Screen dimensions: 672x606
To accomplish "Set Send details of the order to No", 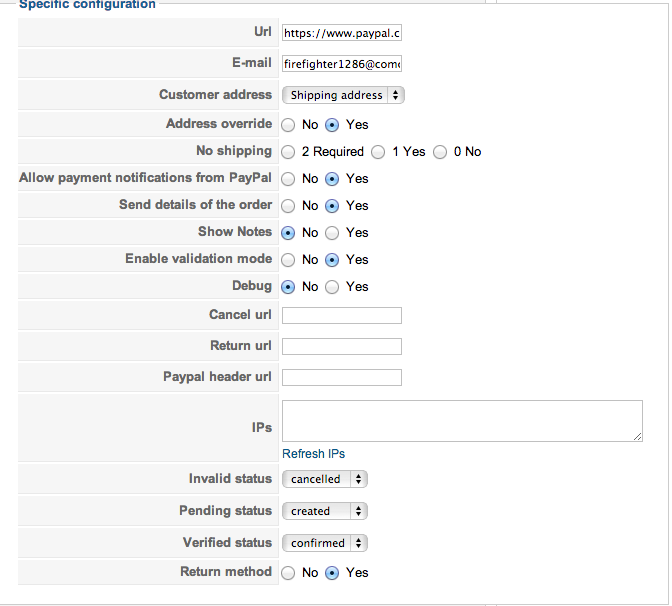I will 288,206.
